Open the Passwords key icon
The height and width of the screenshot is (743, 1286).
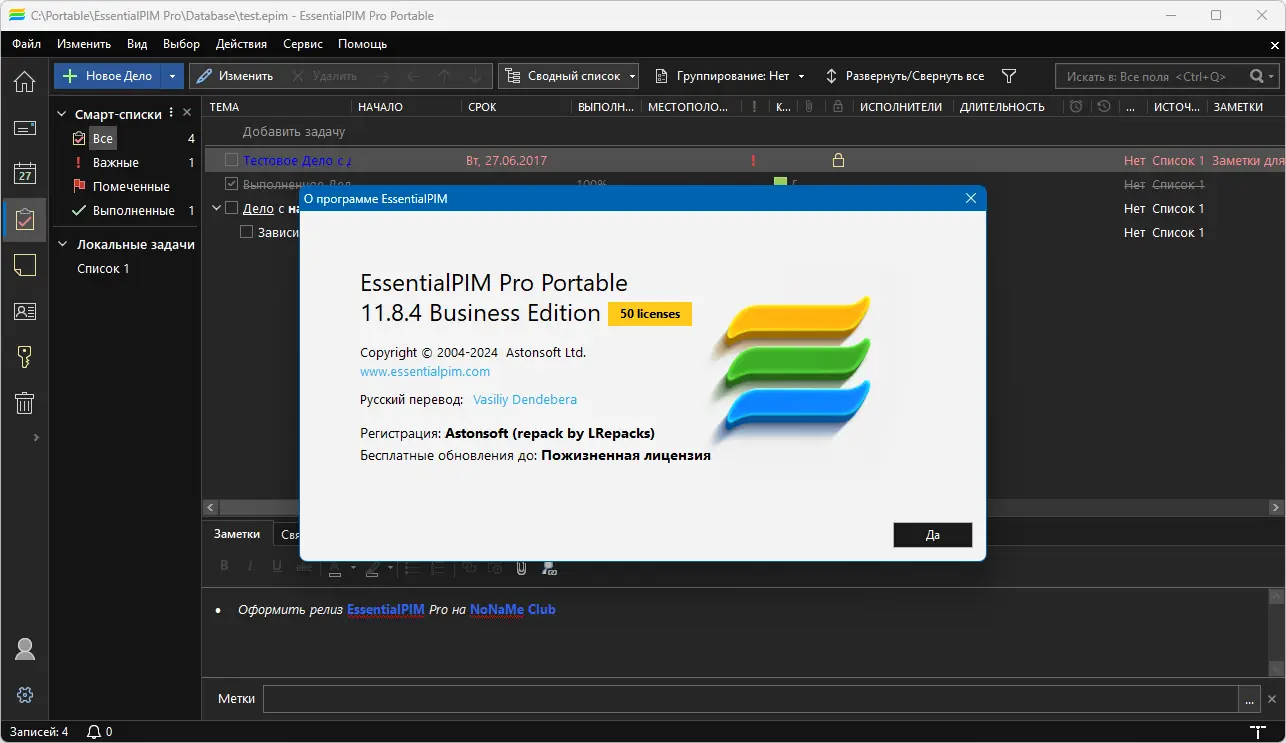click(24, 357)
